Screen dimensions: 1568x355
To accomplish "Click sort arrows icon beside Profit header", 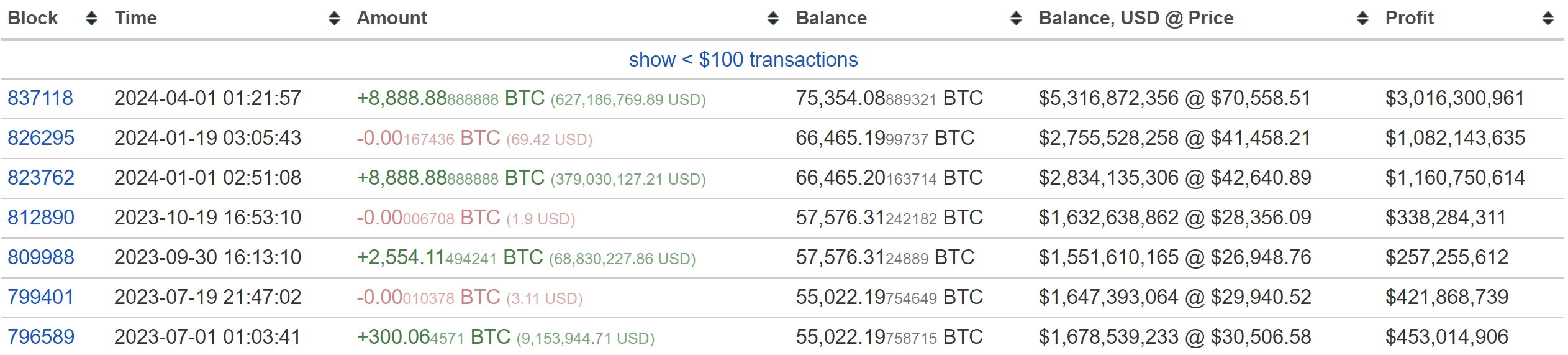I will tap(1548, 19).
